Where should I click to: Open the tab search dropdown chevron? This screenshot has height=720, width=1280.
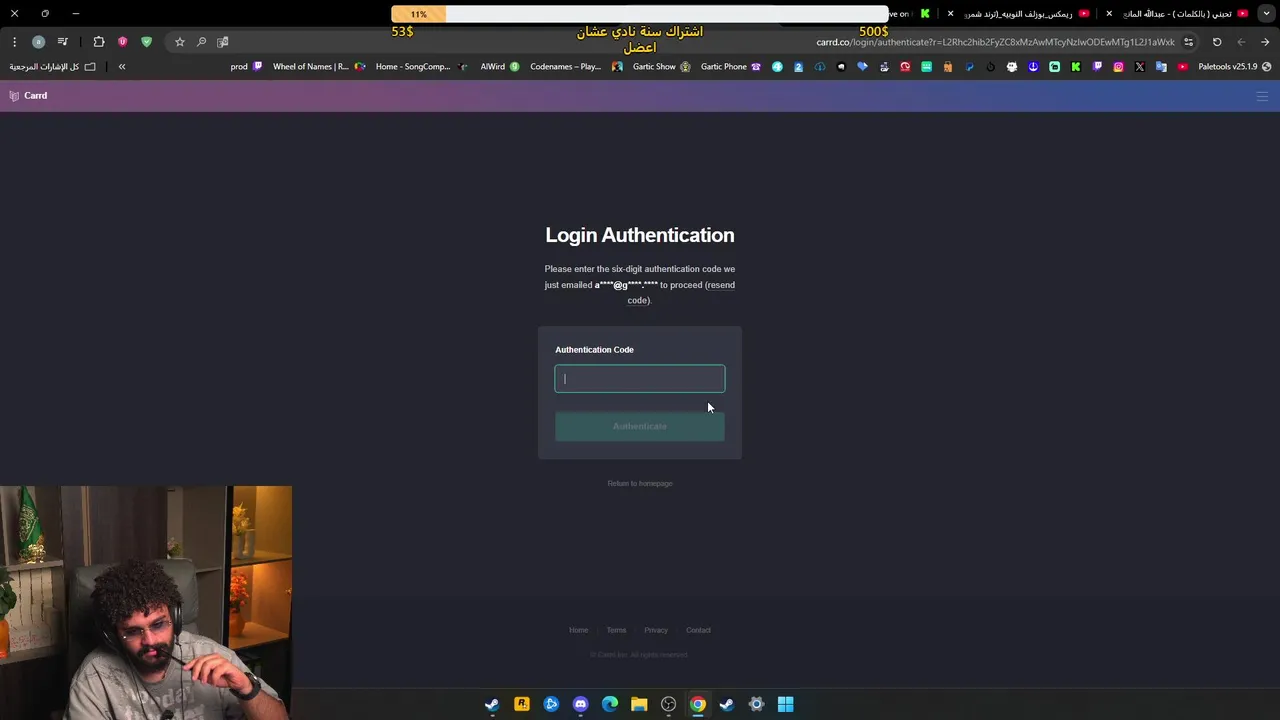pyautogui.click(x=1266, y=14)
